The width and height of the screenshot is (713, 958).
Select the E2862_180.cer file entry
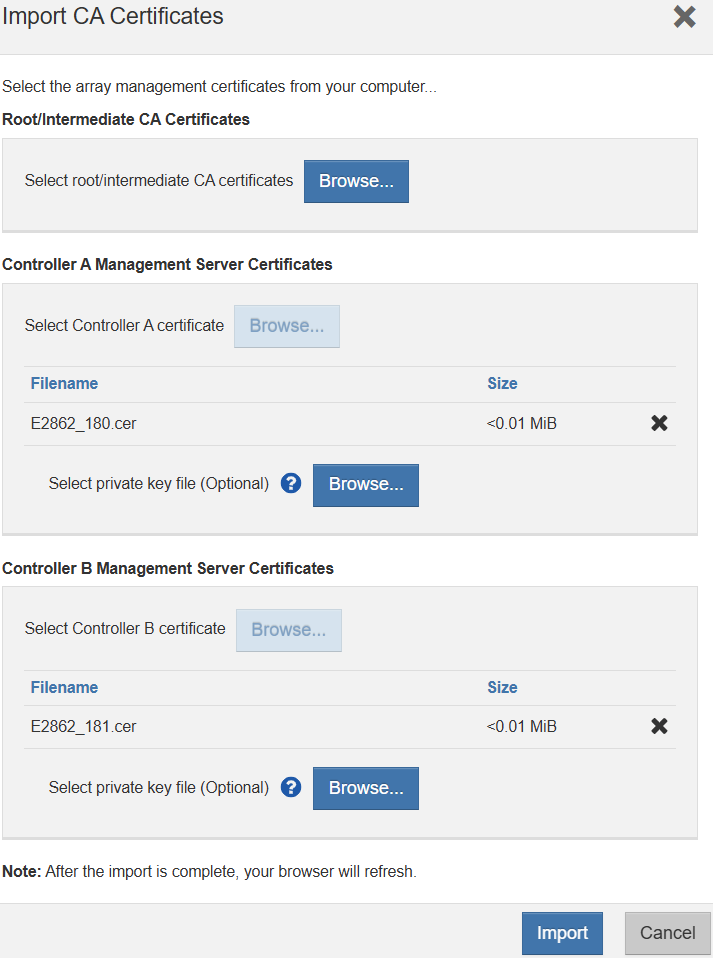[84, 424]
